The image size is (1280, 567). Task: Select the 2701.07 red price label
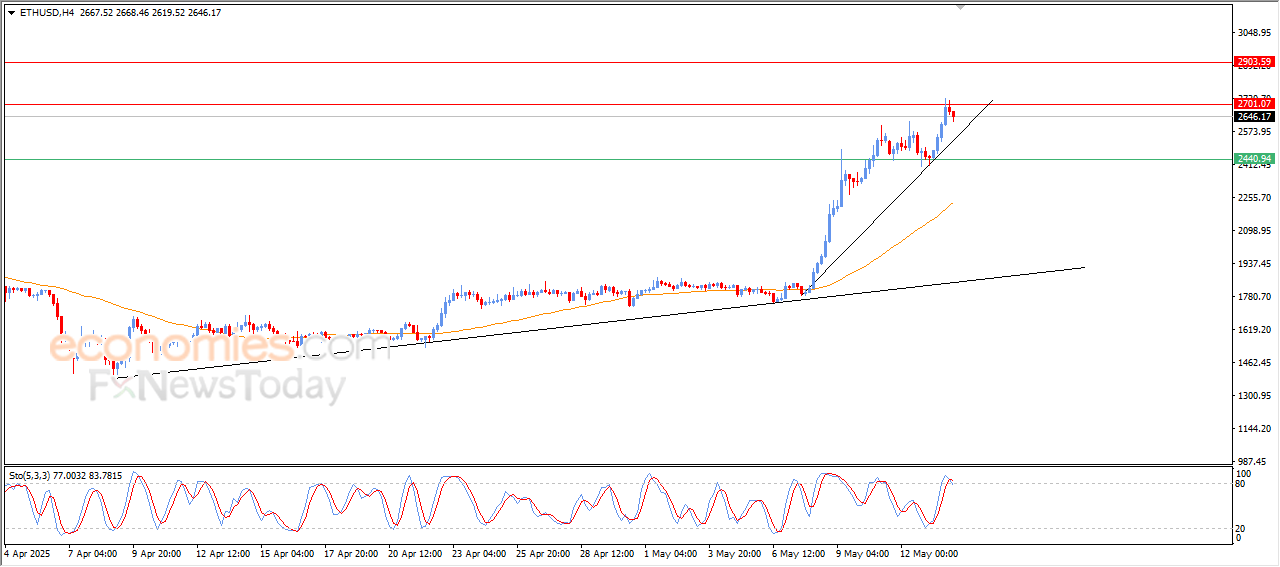click(x=1254, y=104)
